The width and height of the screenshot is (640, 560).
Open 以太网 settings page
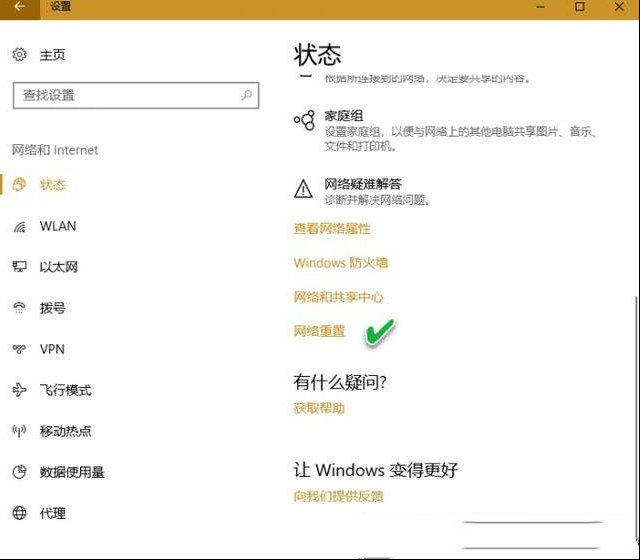59,267
